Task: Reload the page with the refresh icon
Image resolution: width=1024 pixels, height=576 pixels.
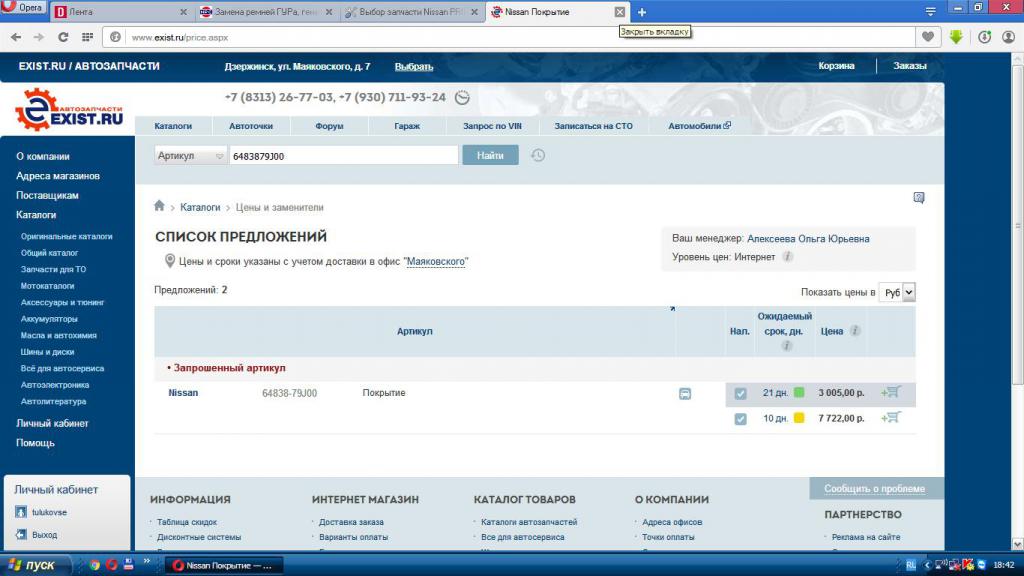Action: coord(63,37)
